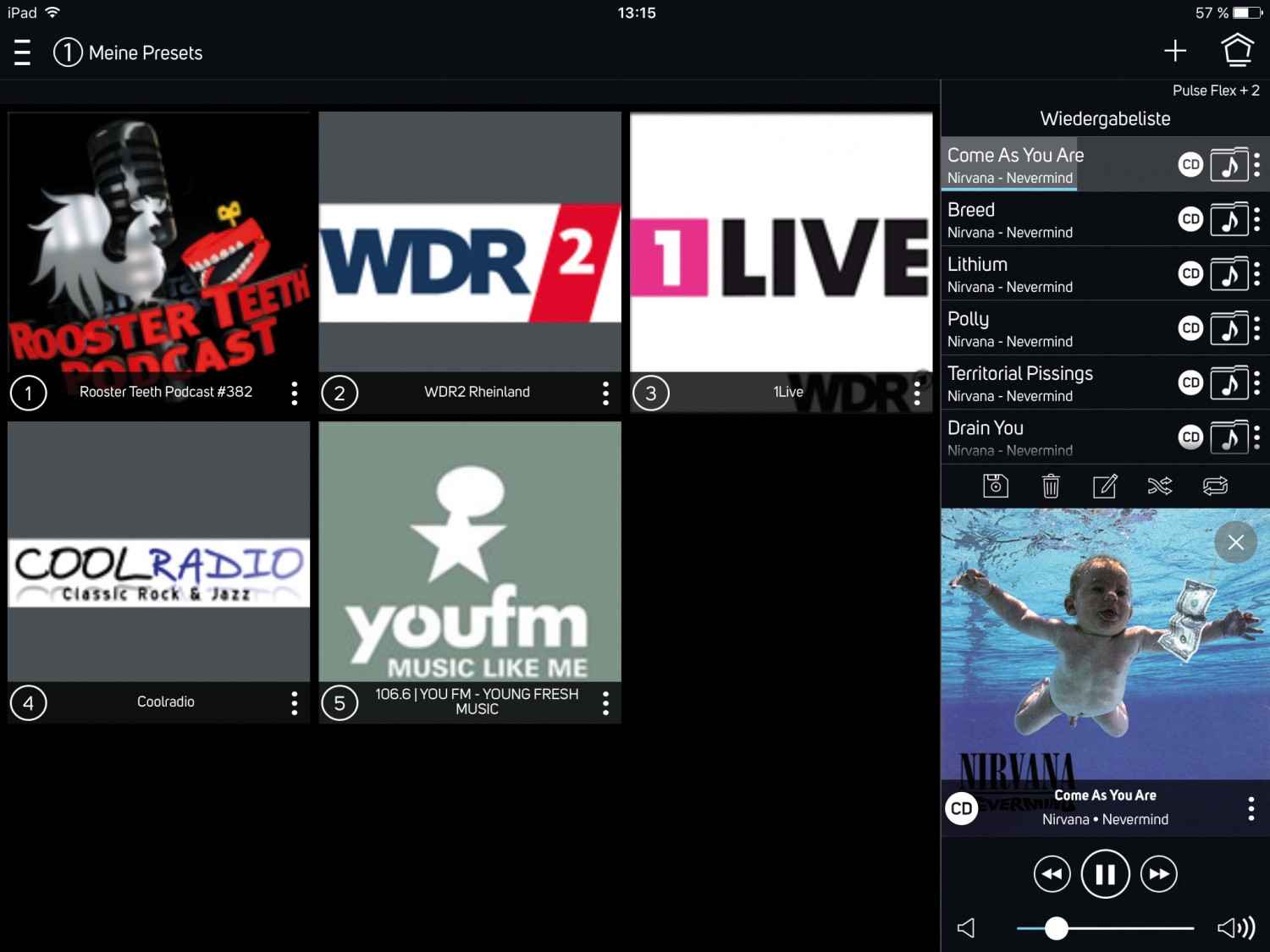The height and width of the screenshot is (952, 1270).
Task: Open the hamburger navigation menu
Action: [23, 52]
